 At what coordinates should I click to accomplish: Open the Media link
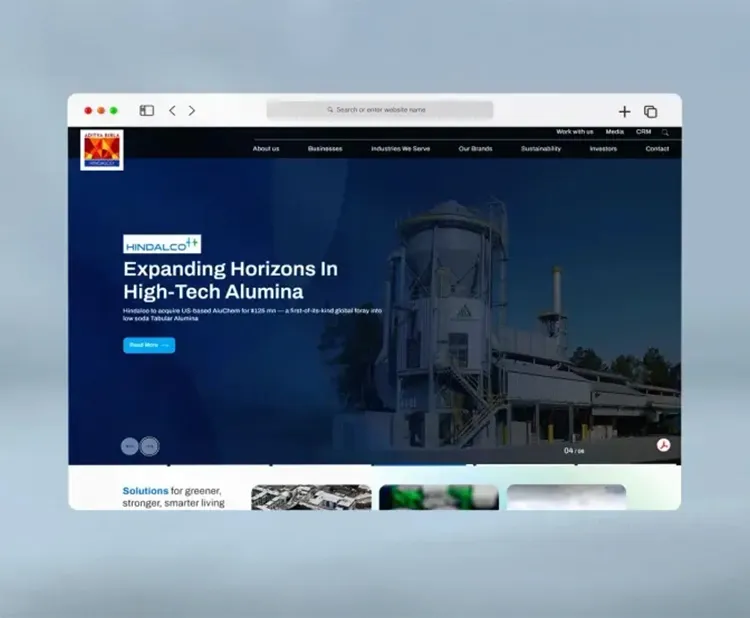(x=615, y=132)
